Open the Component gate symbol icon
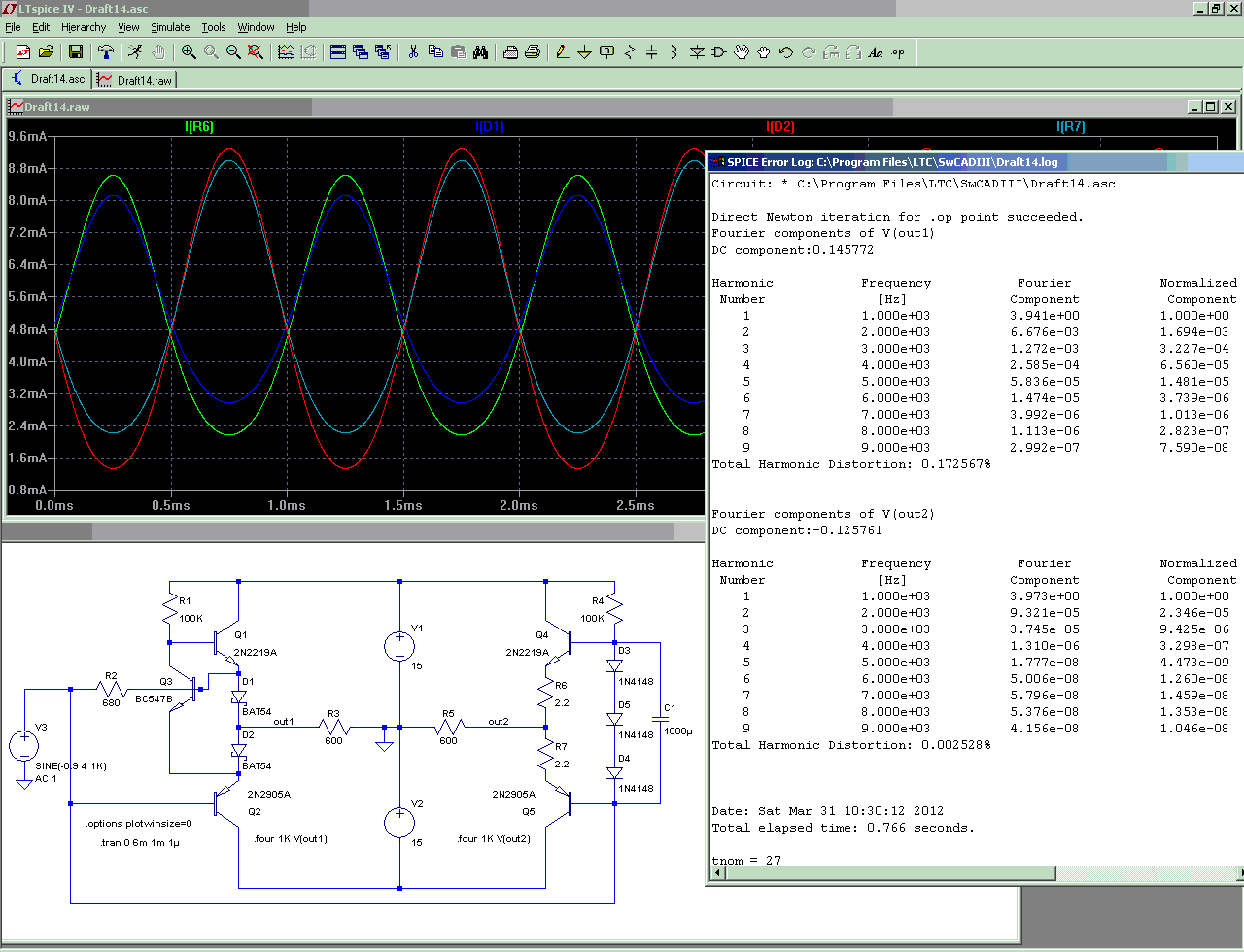The width and height of the screenshot is (1244, 952). pyautogui.click(x=719, y=52)
